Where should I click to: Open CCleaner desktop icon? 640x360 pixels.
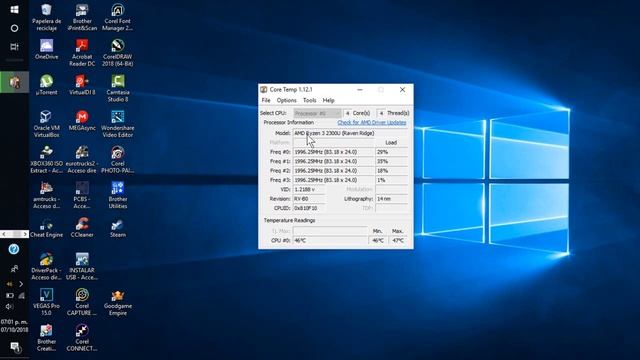click(82, 227)
